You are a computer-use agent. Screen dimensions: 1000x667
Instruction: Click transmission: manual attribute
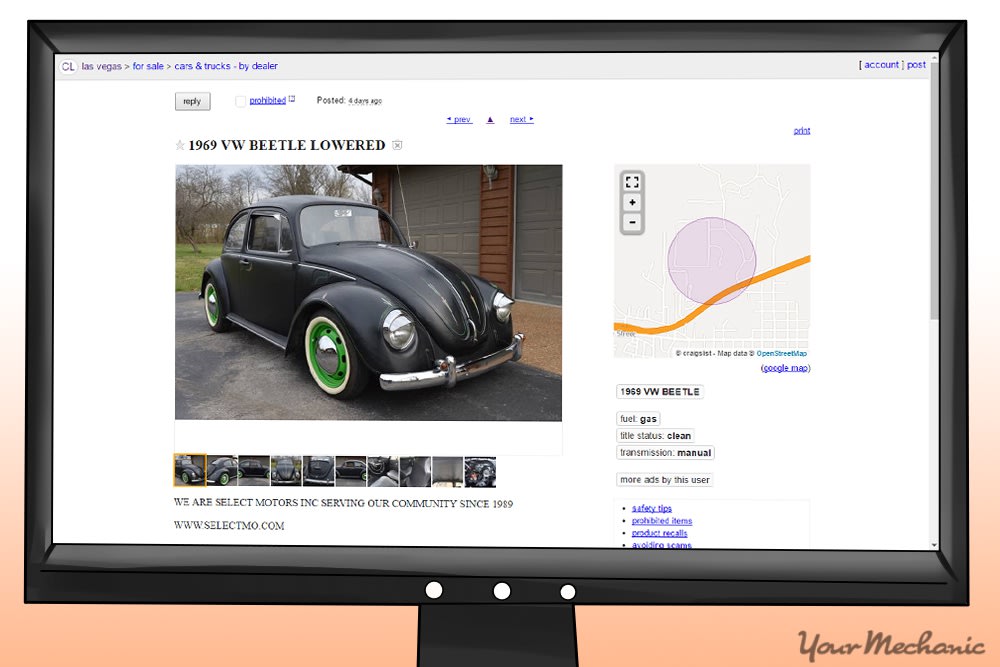tap(665, 453)
